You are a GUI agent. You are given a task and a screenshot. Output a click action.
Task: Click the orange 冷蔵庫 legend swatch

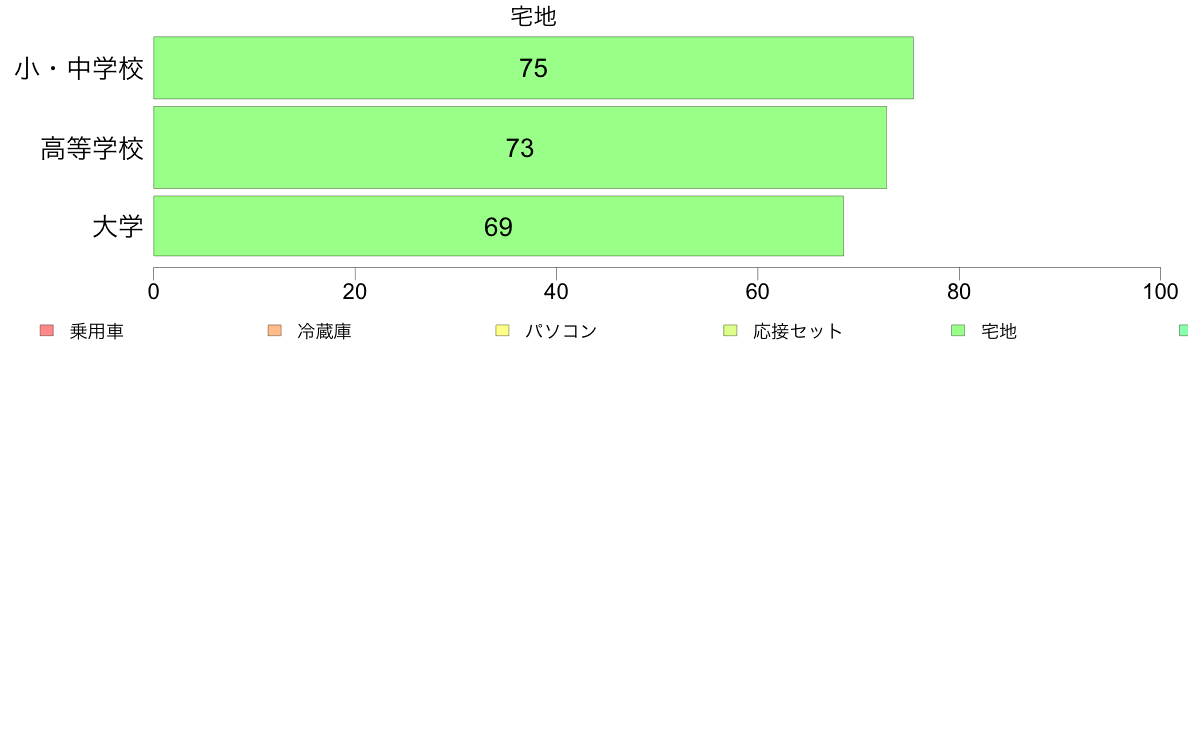(x=275, y=330)
